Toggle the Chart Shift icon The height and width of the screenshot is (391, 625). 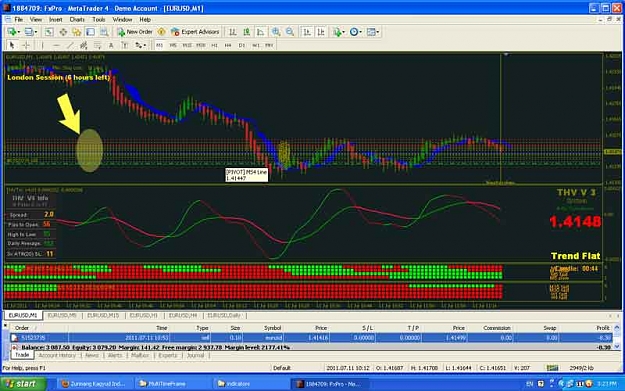click(x=321, y=32)
